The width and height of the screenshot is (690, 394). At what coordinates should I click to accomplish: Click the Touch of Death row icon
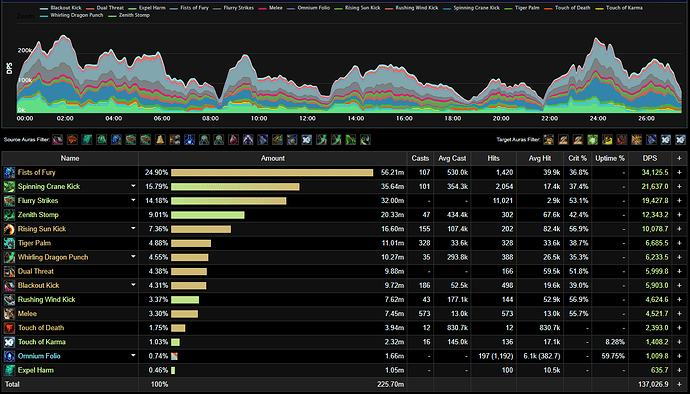(x=9, y=328)
